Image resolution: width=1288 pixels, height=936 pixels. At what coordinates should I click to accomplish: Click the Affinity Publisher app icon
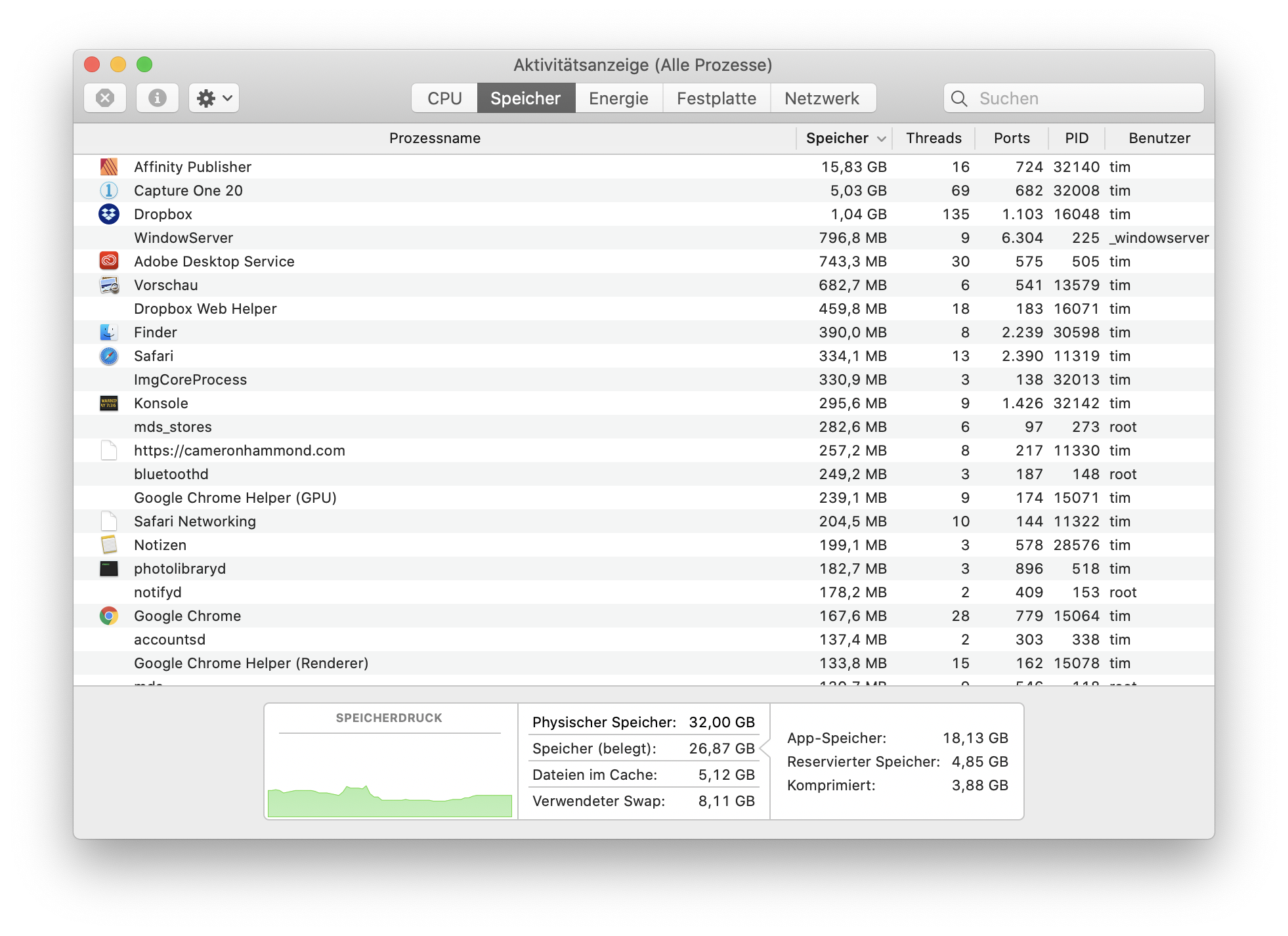pos(109,167)
